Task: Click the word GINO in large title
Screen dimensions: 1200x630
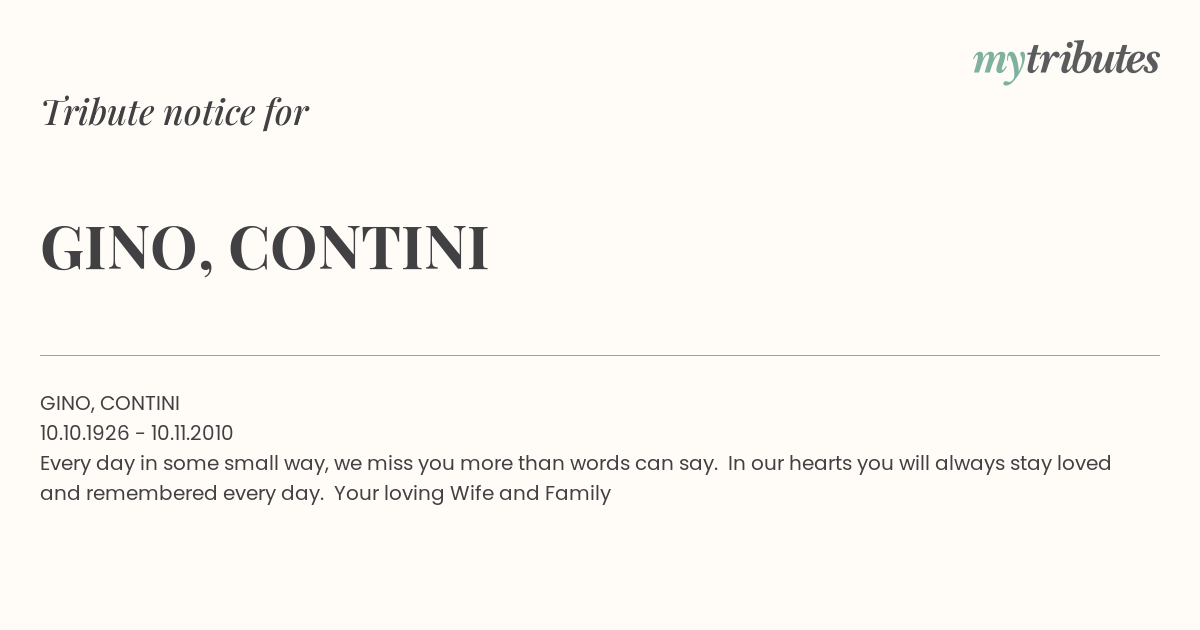Action: click(x=119, y=248)
